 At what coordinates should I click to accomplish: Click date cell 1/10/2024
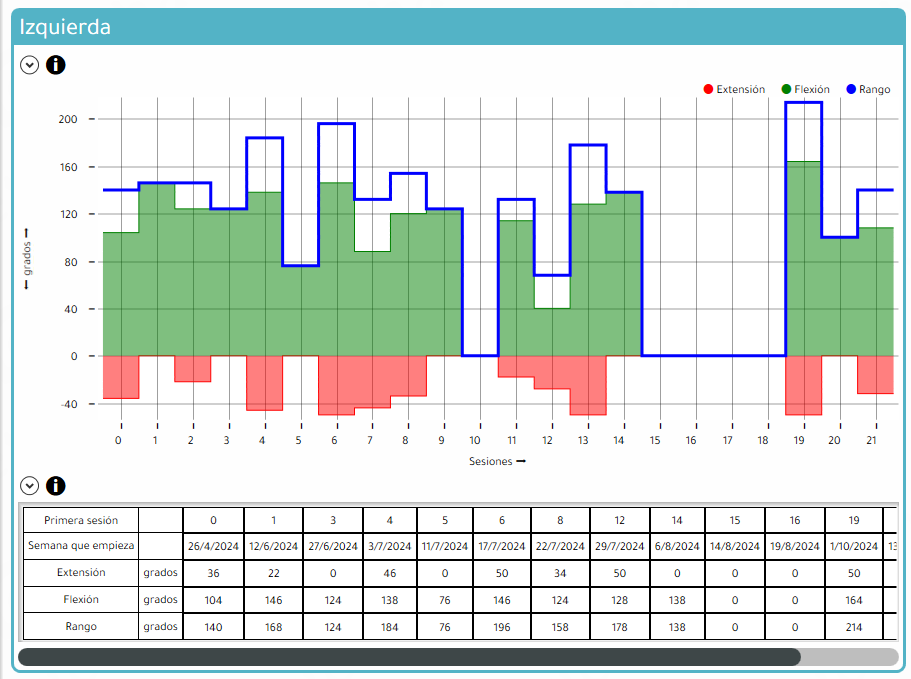(x=853, y=546)
